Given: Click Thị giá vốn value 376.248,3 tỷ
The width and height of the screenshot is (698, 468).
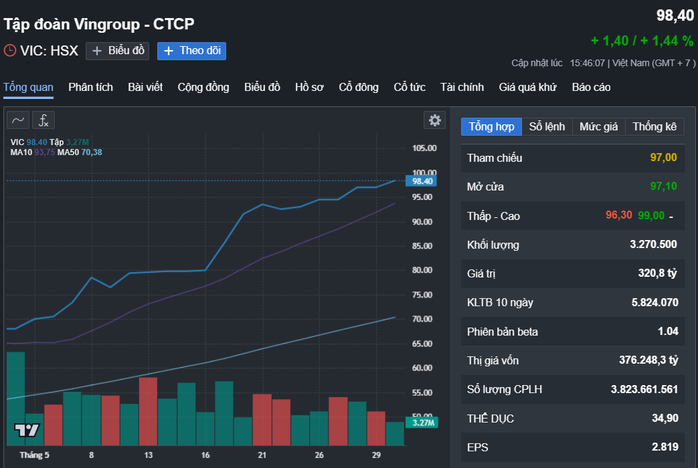Looking at the screenshot, I should click(649, 360).
